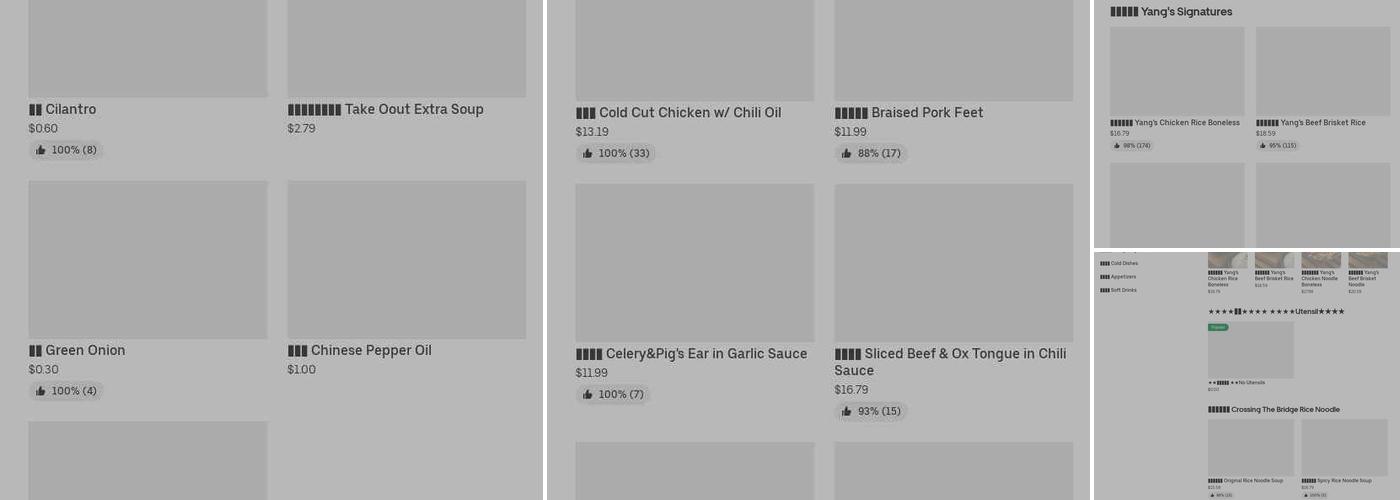Click thumbs-up icon under Celery&Pig's Ear
Image resolution: width=1400 pixels, height=500 pixels.
coord(588,395)
